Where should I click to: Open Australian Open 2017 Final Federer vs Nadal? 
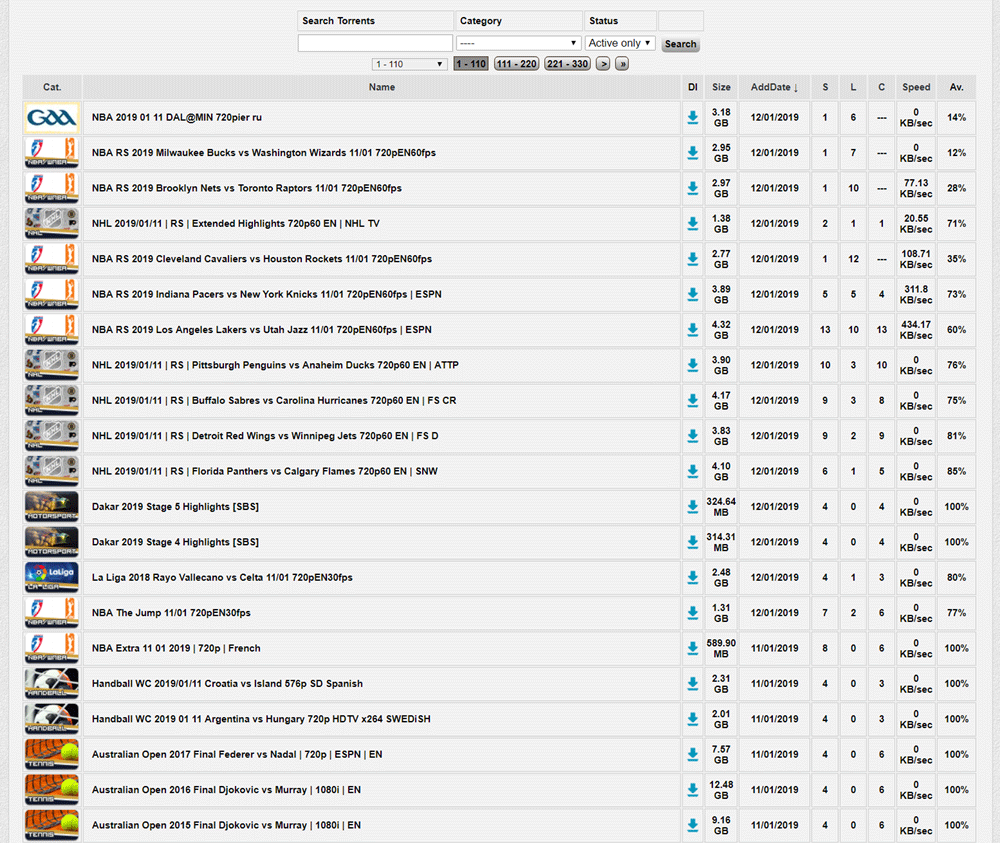coord(237,754)
